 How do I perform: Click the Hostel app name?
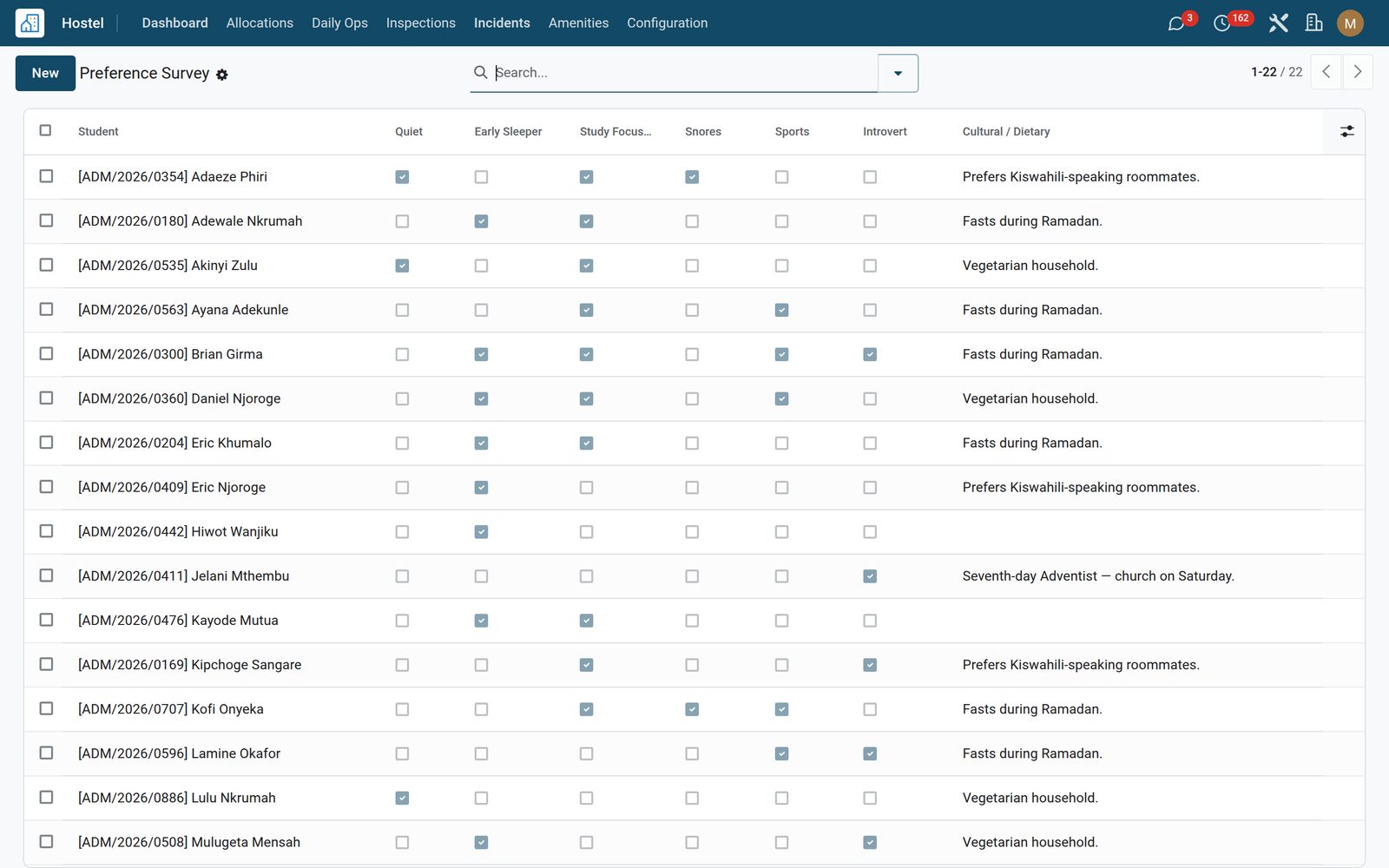coord(82,23)
